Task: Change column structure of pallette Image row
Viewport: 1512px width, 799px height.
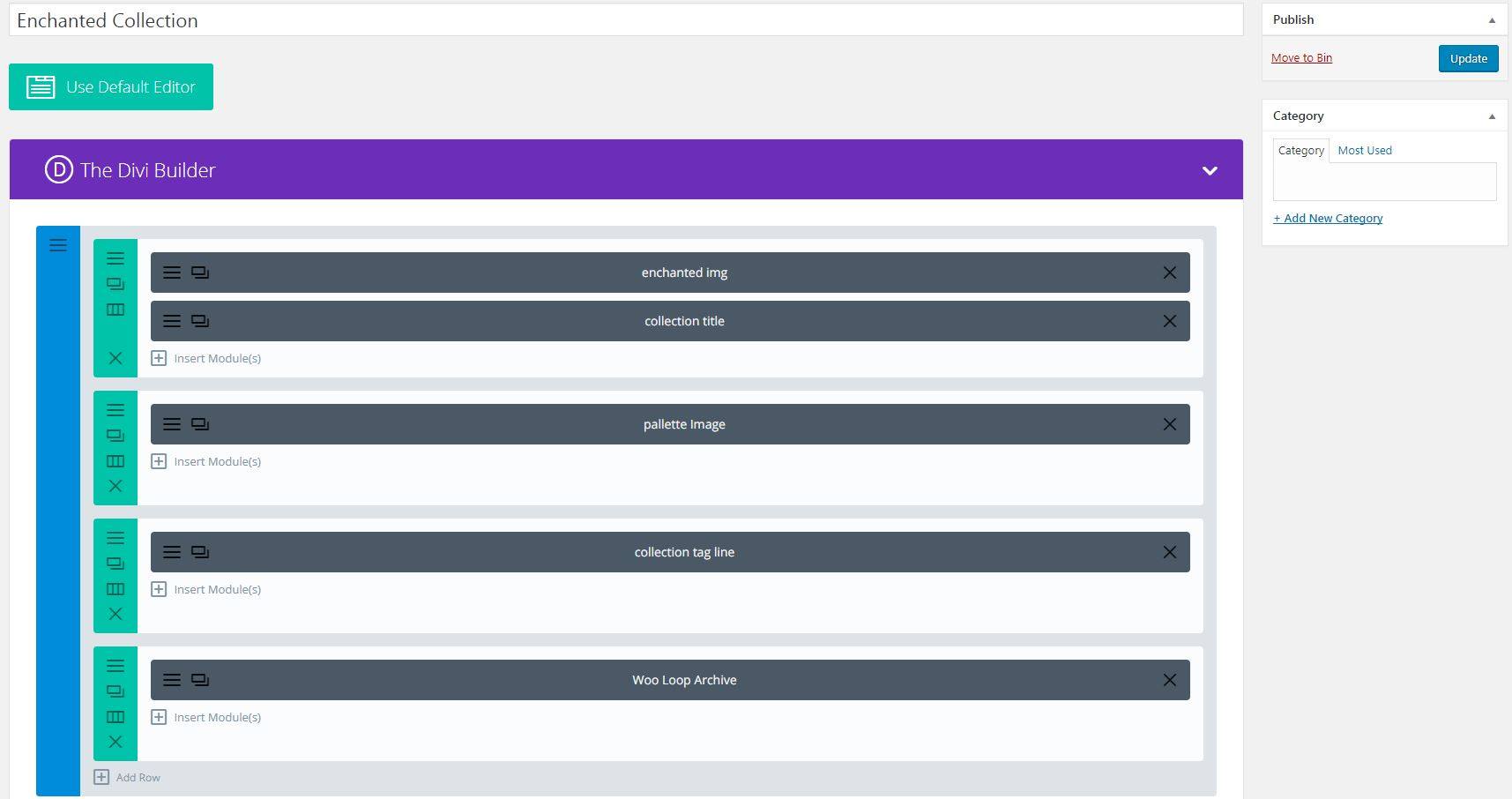Action: click(x=115, y=461)
